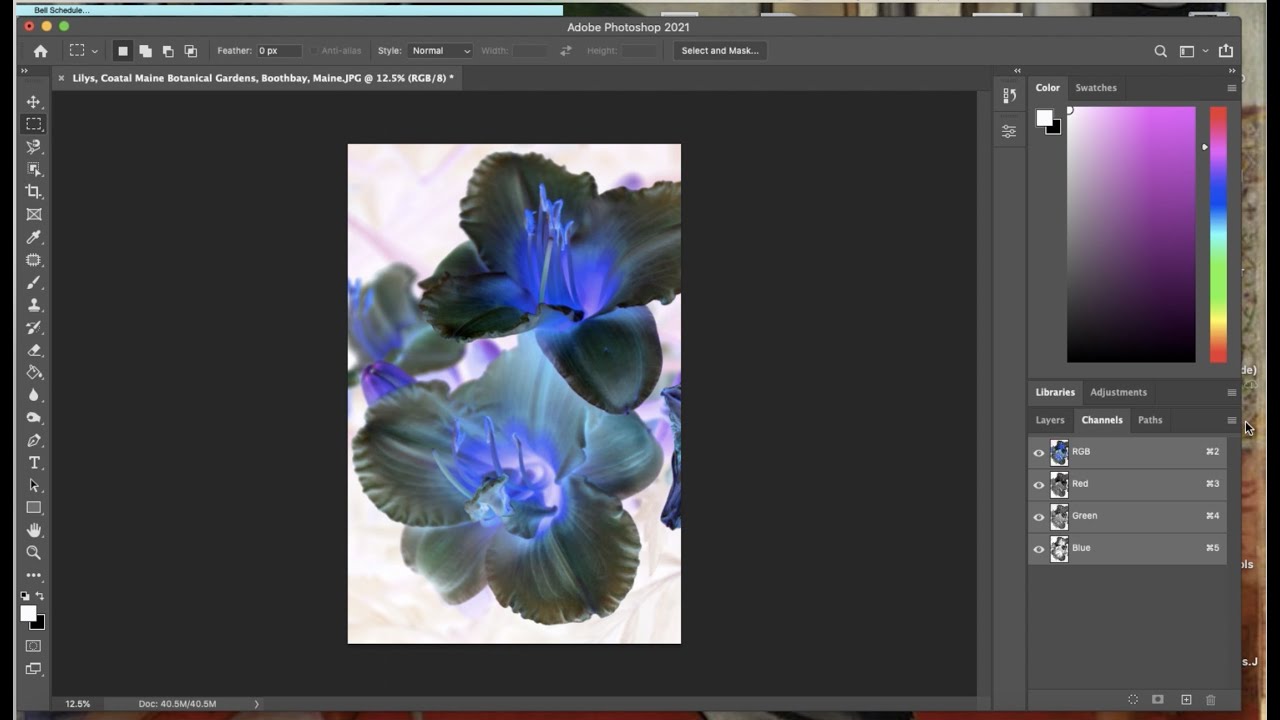Toggle visibility of Green channel
Image resolution: width=1280 pixels, height=720 pixels.
click(1039, 517)
